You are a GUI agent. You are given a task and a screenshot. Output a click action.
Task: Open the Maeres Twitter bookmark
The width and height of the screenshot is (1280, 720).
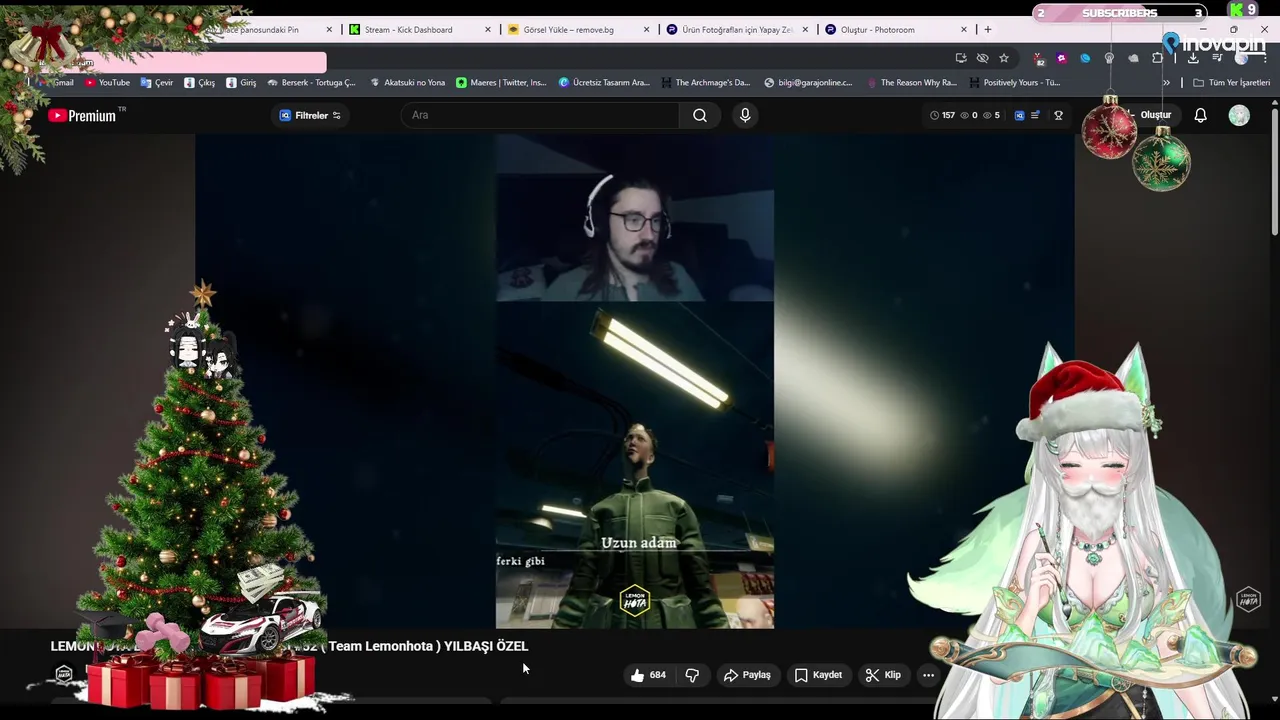click(502, 83)
